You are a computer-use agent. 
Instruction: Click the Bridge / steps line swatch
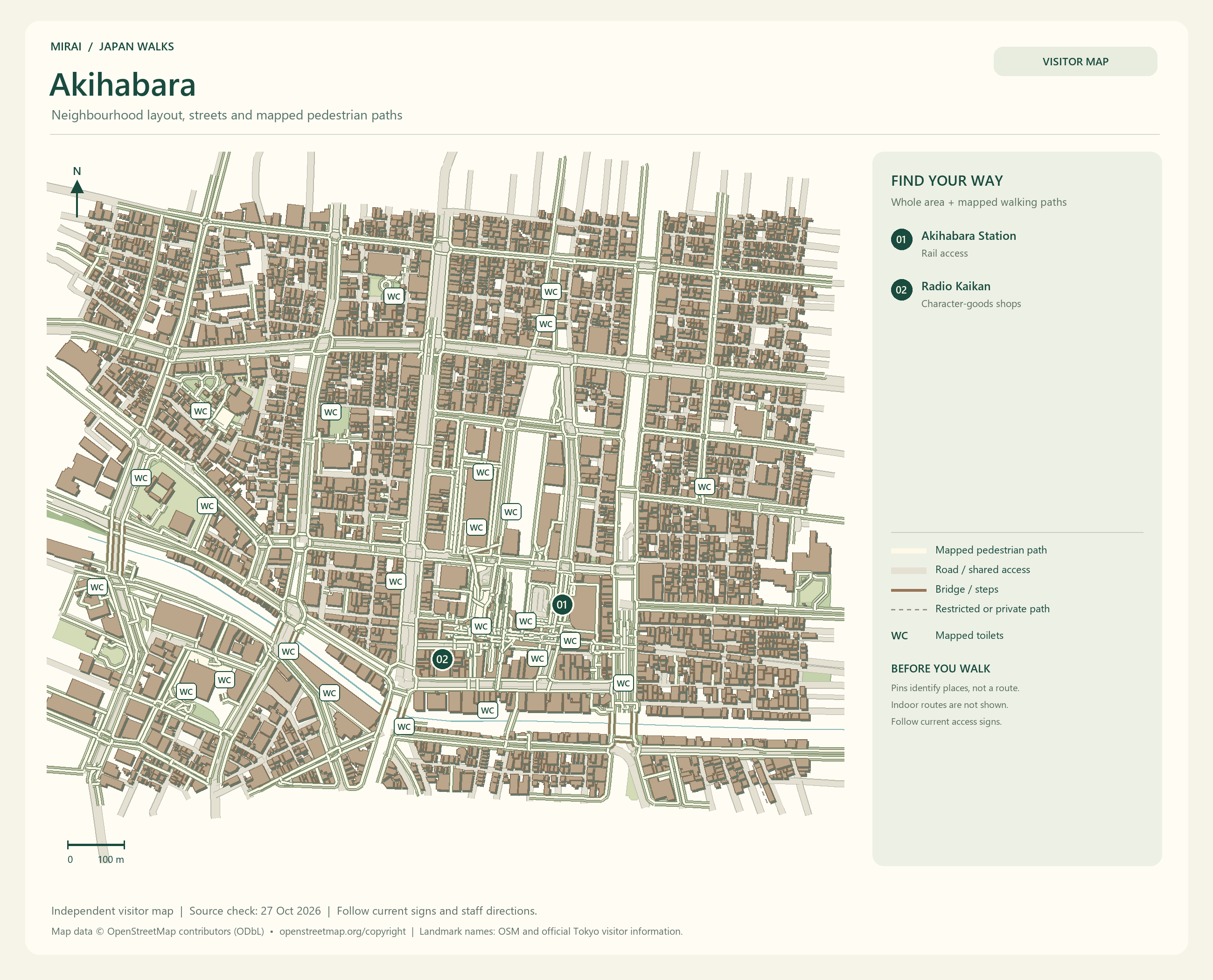click(908, 590)
